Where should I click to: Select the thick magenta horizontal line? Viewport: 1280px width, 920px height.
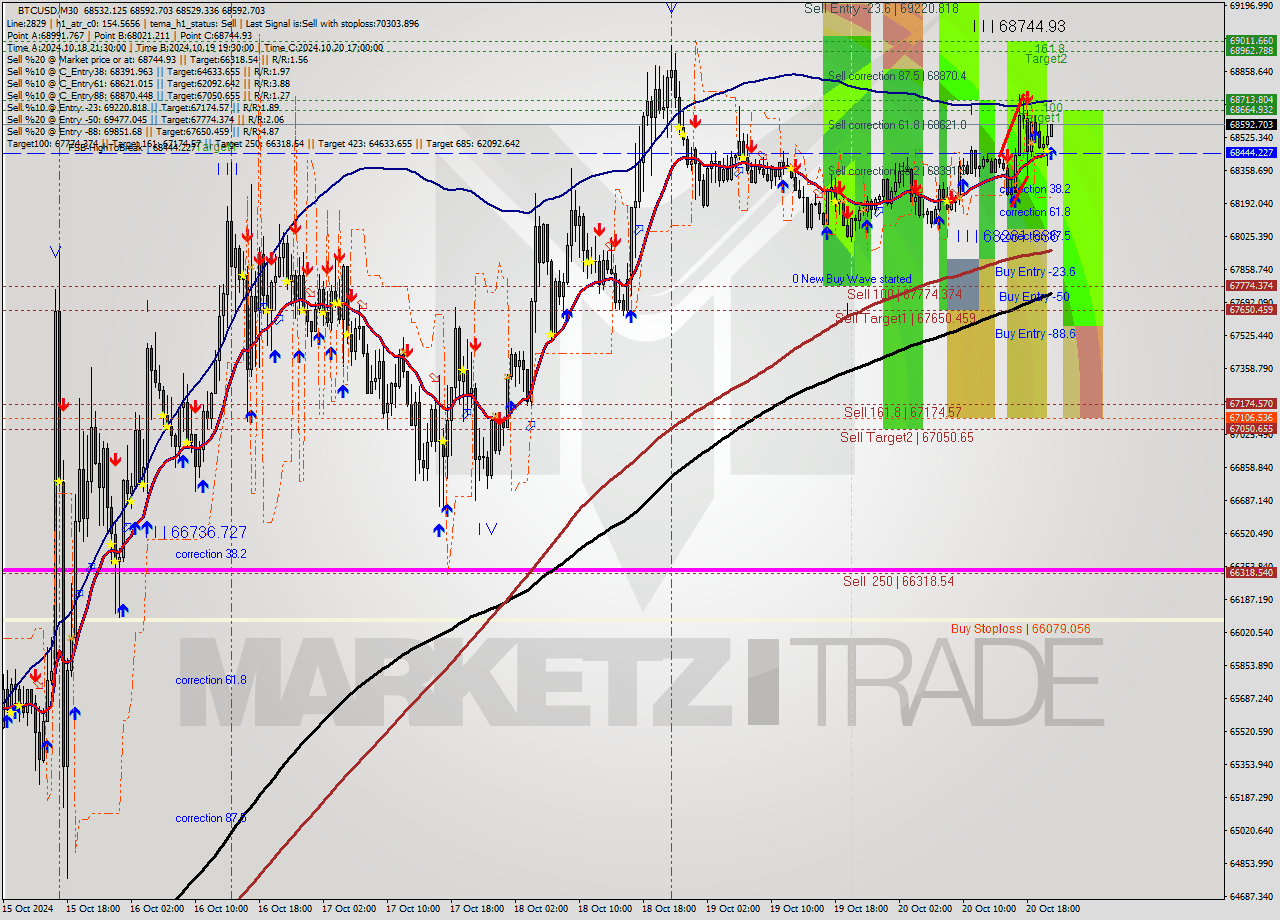612,570
